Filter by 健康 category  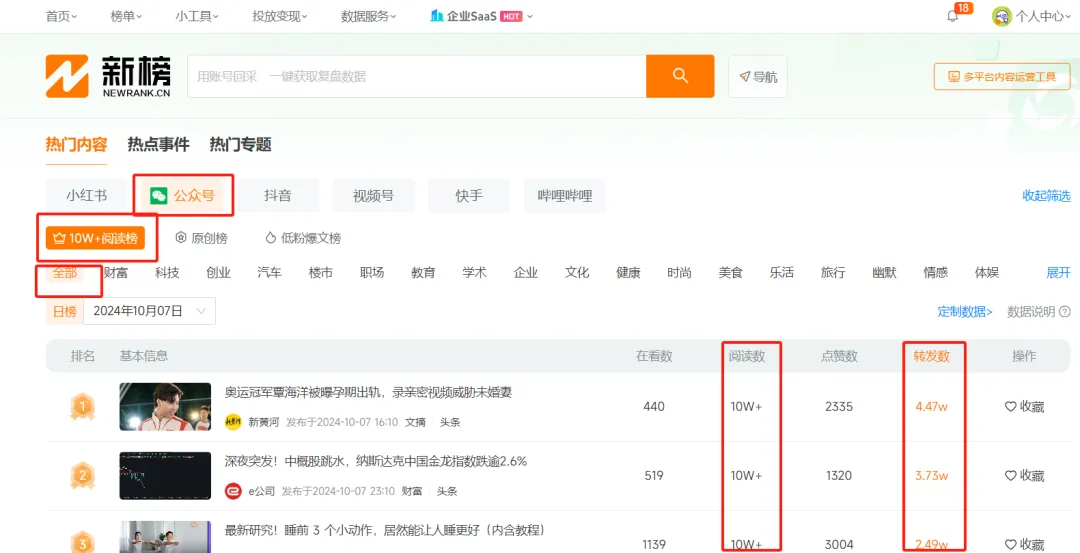pos(628,273)
